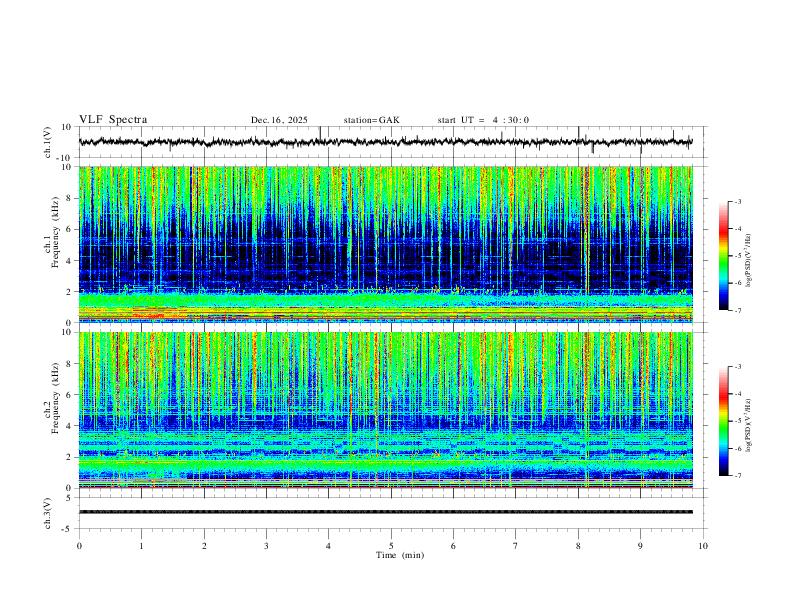
Task: Click time axis tick label "9"
Action: coord(640,546)
